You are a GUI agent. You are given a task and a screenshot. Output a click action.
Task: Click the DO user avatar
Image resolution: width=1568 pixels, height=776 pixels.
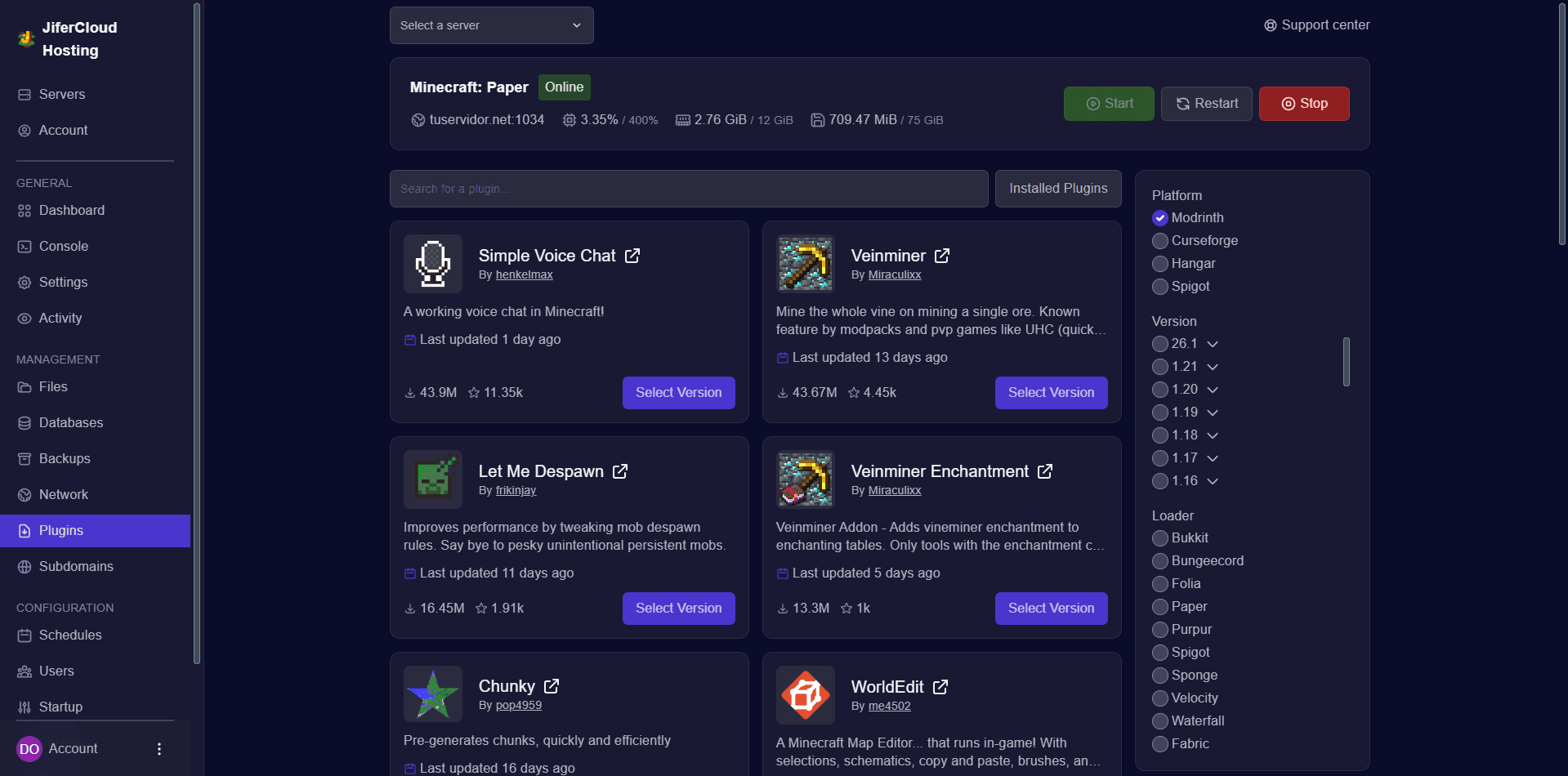[x=29, y=749]
